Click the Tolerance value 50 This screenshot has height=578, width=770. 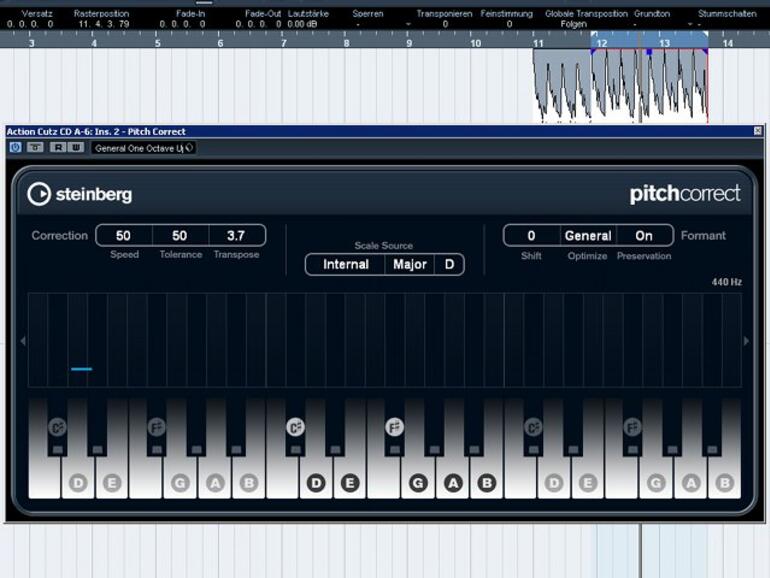[x=180, y=236]
